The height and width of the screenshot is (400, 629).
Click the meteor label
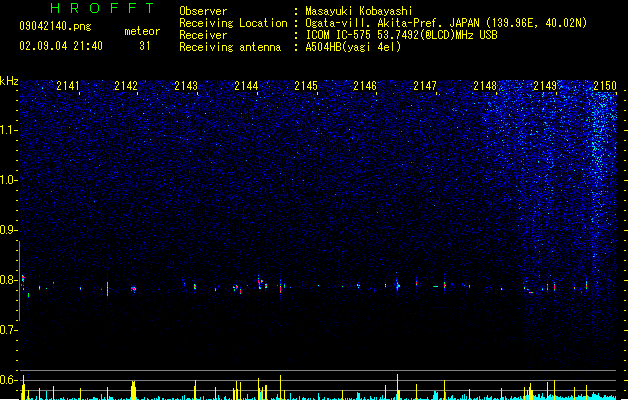click(x=142, y=31)
